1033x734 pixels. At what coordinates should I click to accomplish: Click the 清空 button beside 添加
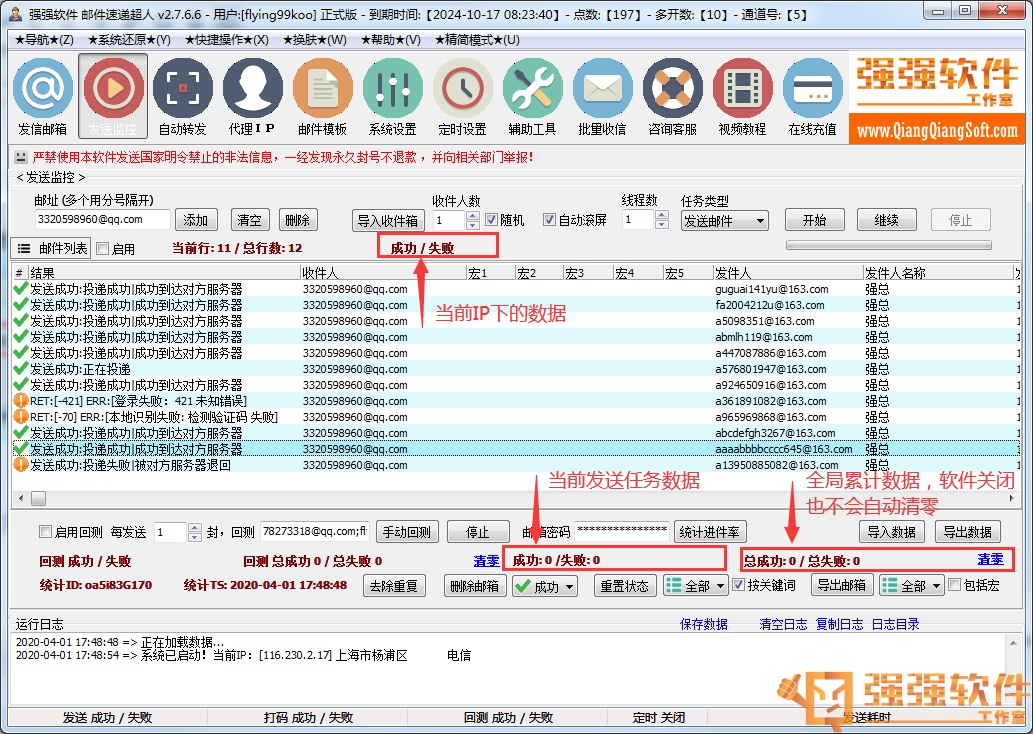250,220
